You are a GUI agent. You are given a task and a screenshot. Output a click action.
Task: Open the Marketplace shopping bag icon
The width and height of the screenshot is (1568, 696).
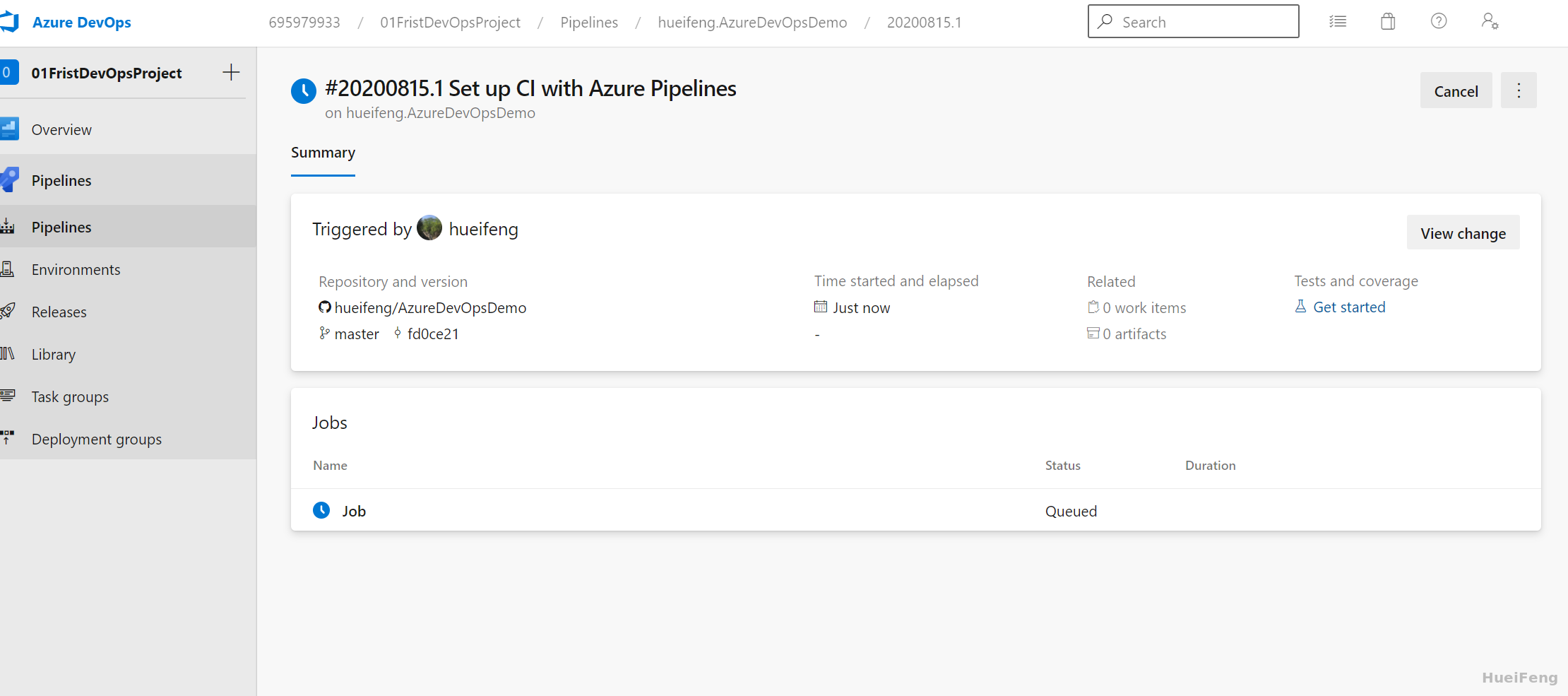tap(1388, 21)
